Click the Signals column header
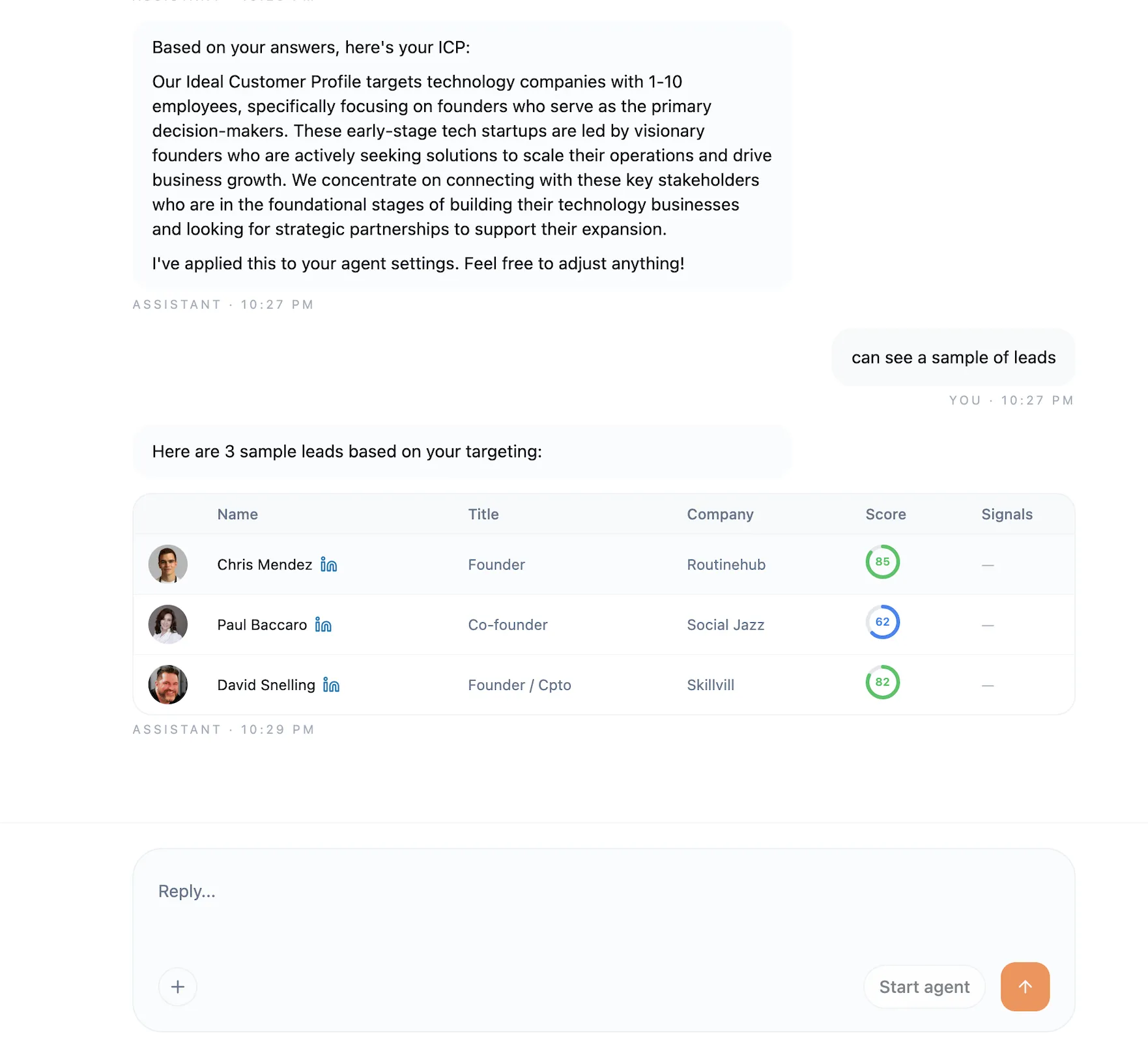This screenshot has height=1049, width=1148. tap(1006, 514)
